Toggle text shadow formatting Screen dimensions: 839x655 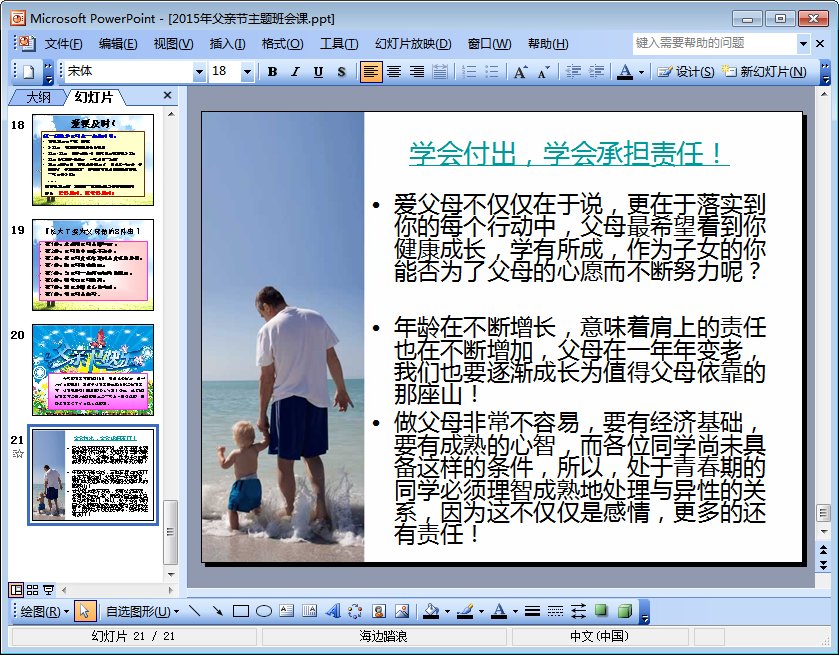341,72
